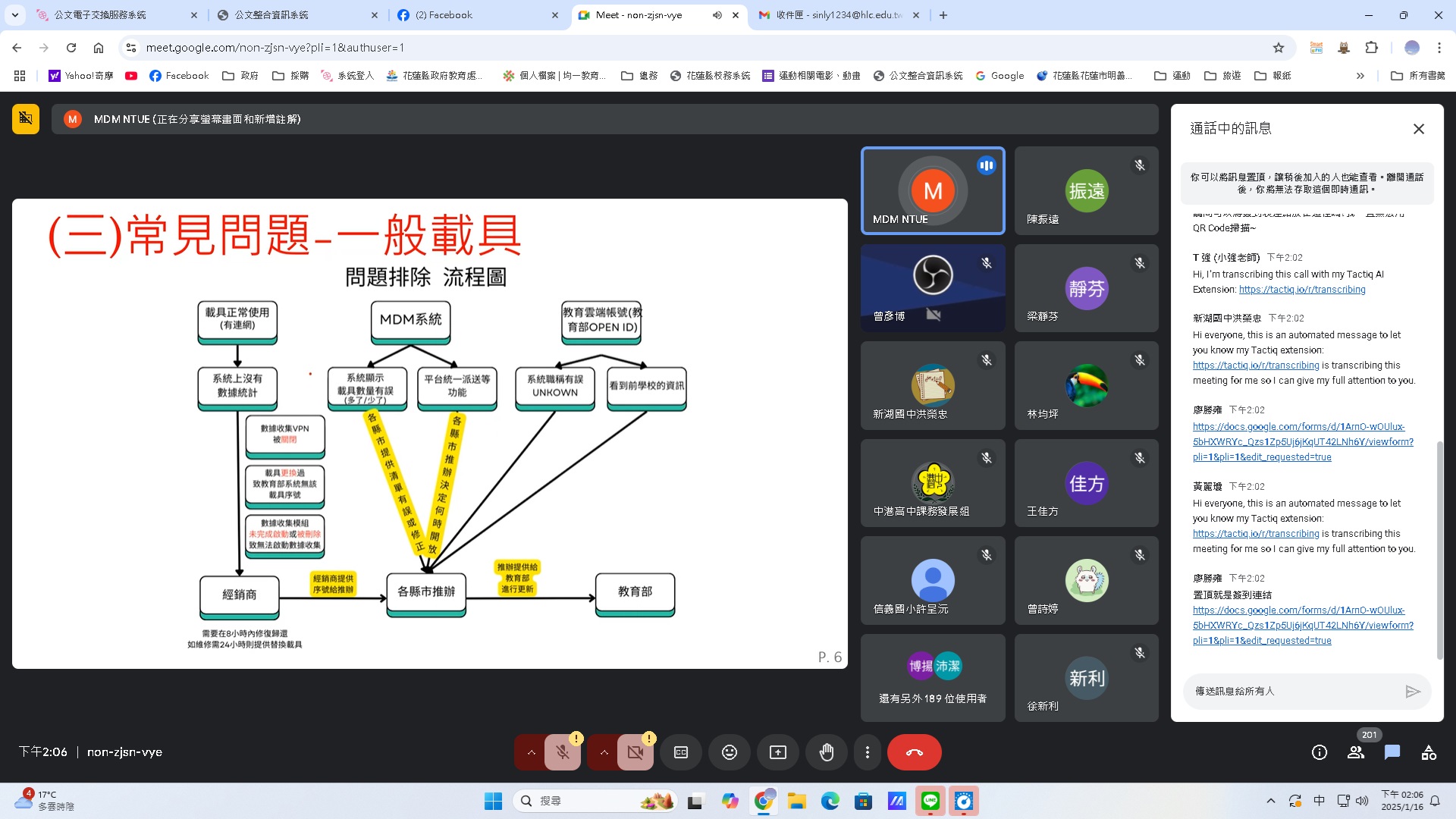The height and width of the screenshot is (819, 1456).
Task: Open the meeting details info icon
Action: point(1319,752)
